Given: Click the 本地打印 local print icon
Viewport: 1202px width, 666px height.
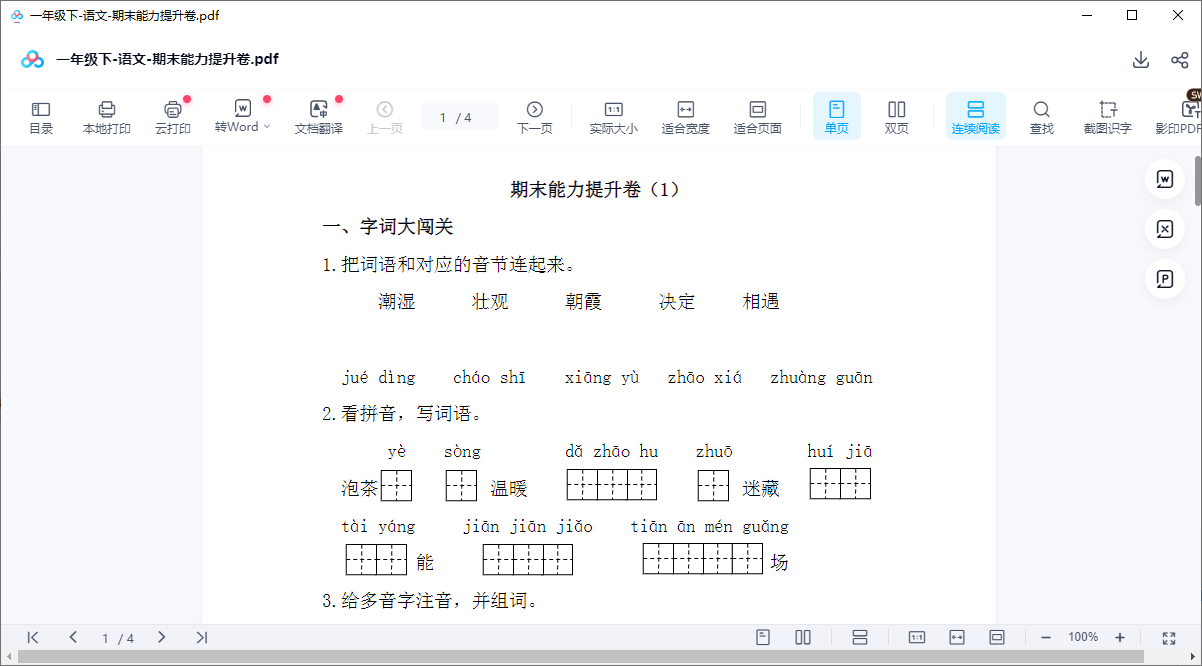Looking at the screenshot, I should click(x=106, y=116).
